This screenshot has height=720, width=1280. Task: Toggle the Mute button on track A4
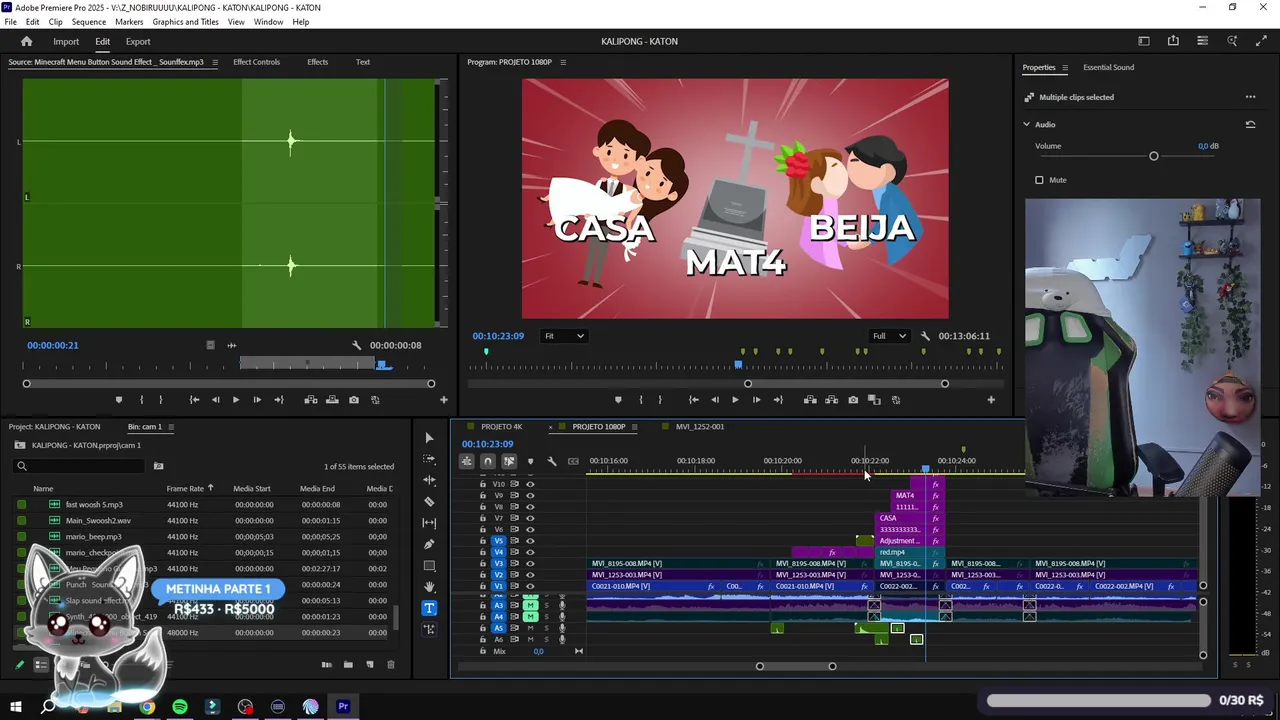coord(531,617)
